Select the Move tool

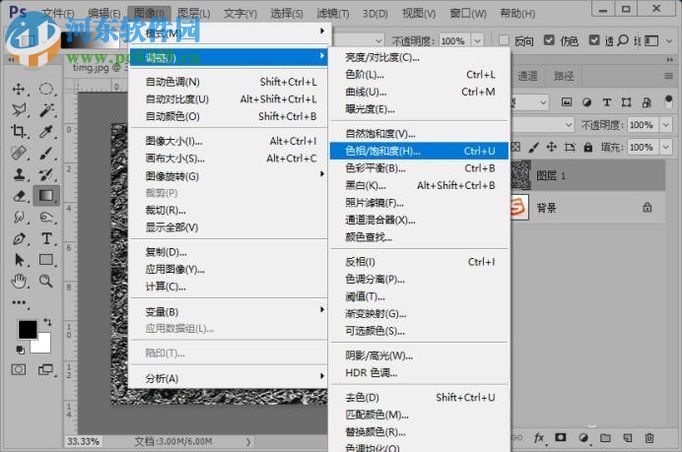[x=18, y=89]
